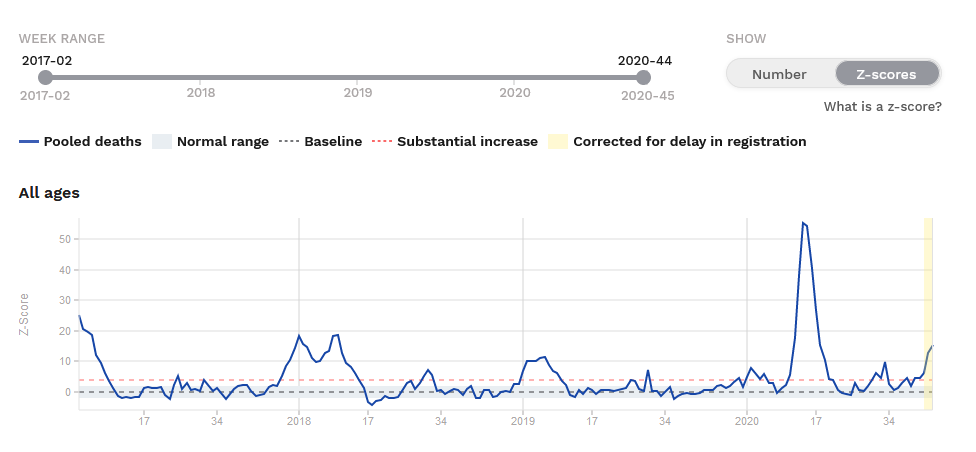Click the yellow delay-correction legend swatch

coord(557,142)
